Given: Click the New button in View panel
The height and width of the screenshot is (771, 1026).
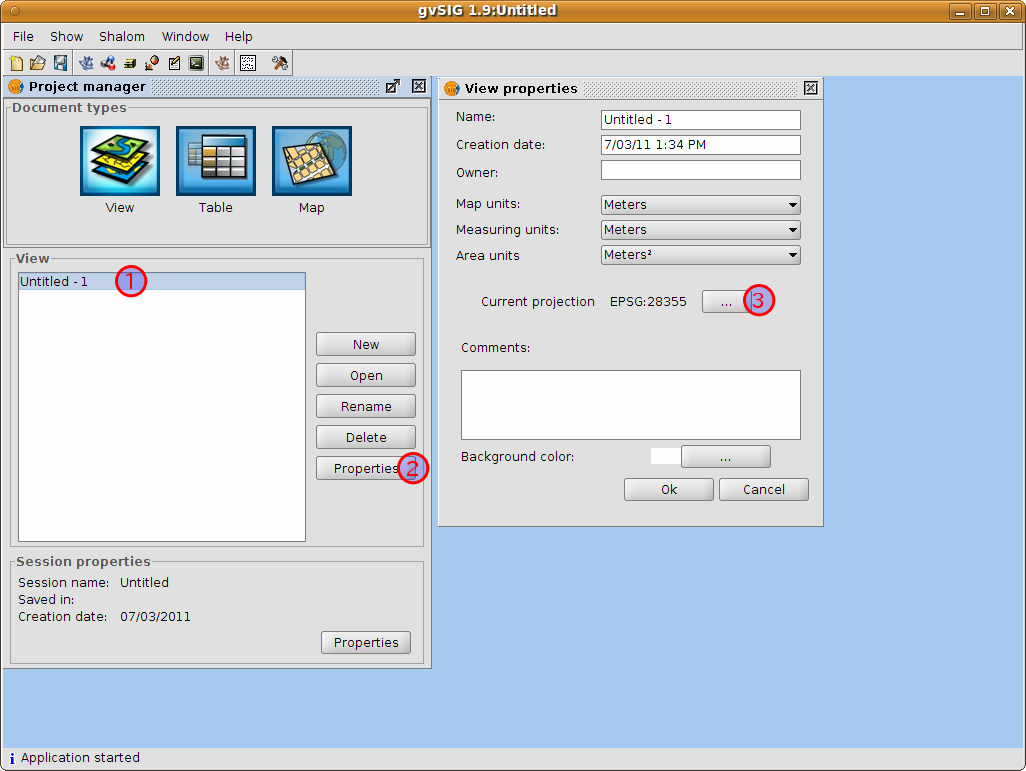Looking at the screenshot, I should pyautogui.click(x=366, y=344).
